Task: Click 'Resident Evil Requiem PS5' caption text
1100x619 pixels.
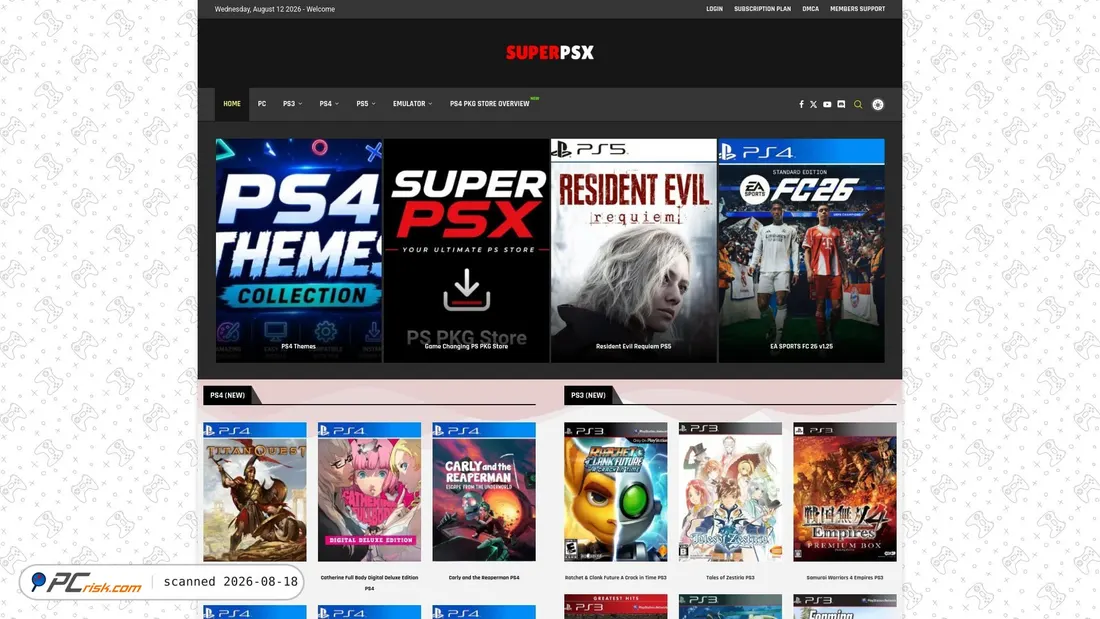Action: pyautogui.click(x=633, y=346)
